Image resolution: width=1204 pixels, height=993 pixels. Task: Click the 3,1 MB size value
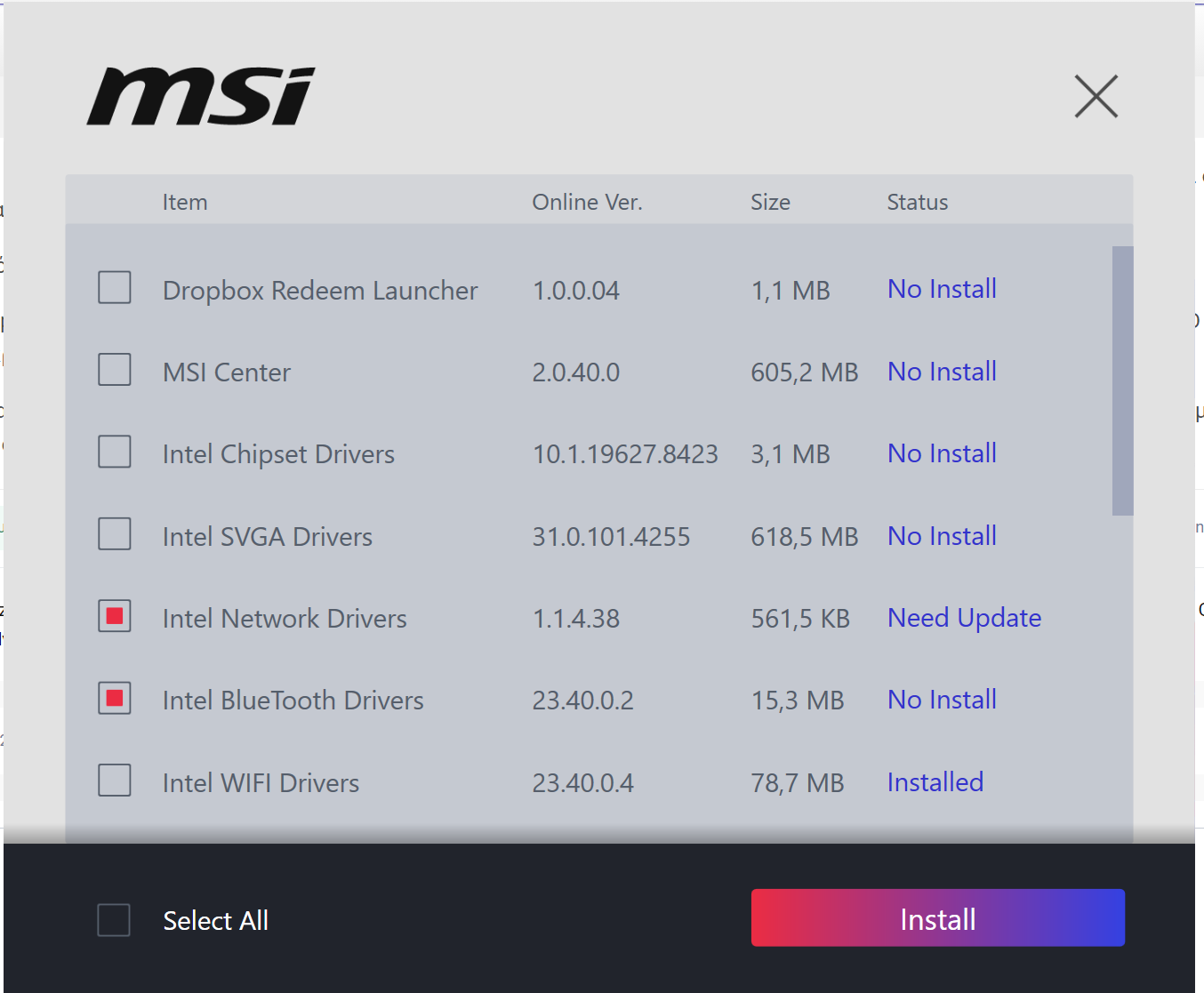791,454
